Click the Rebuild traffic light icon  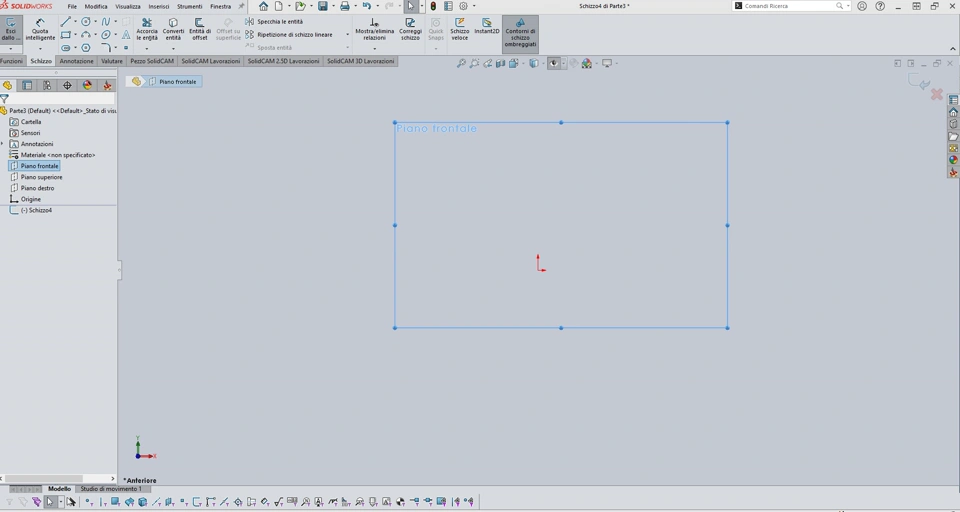(x=433, y=6)
